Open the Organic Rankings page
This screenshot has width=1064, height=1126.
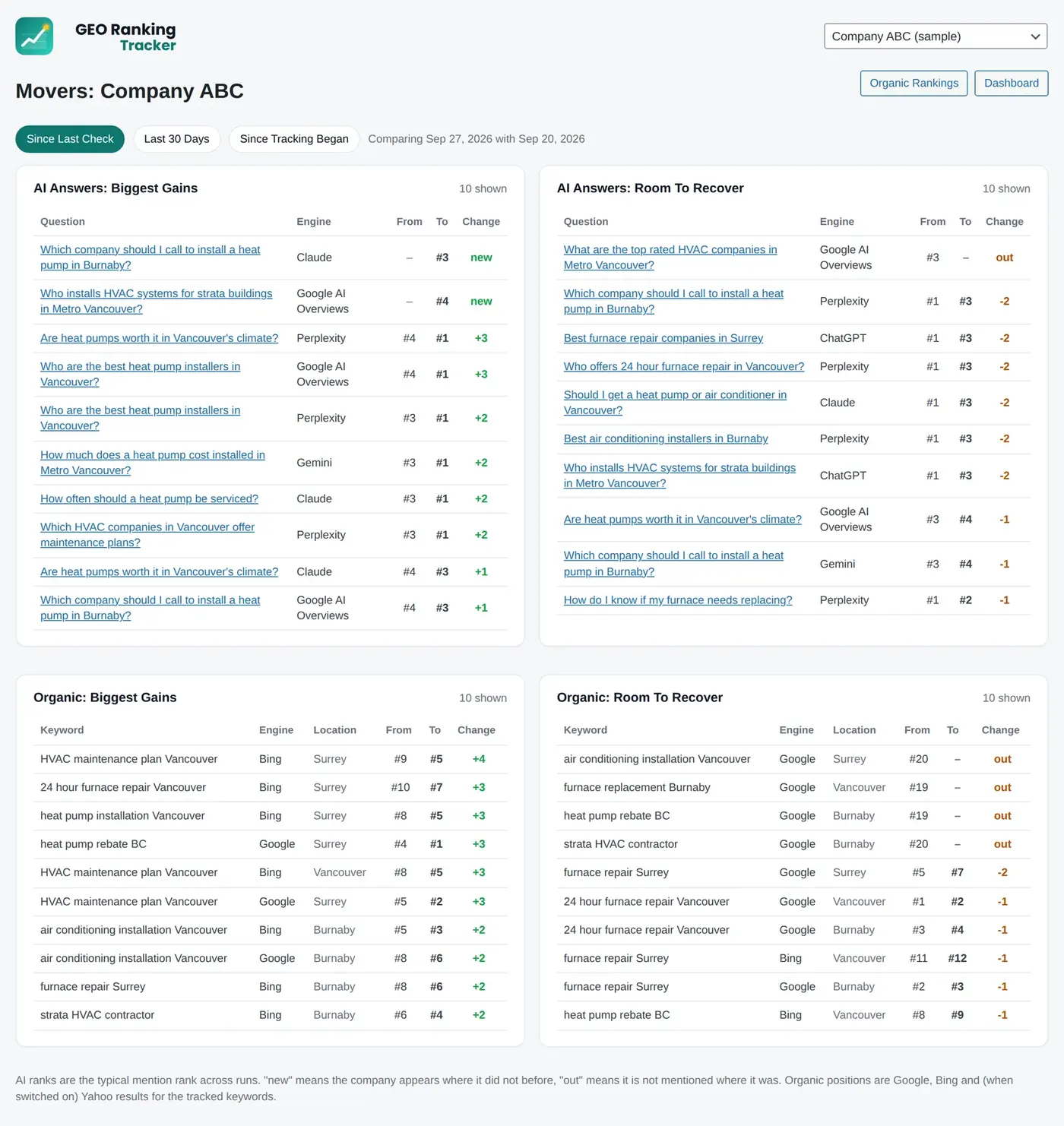pos(914,84)
